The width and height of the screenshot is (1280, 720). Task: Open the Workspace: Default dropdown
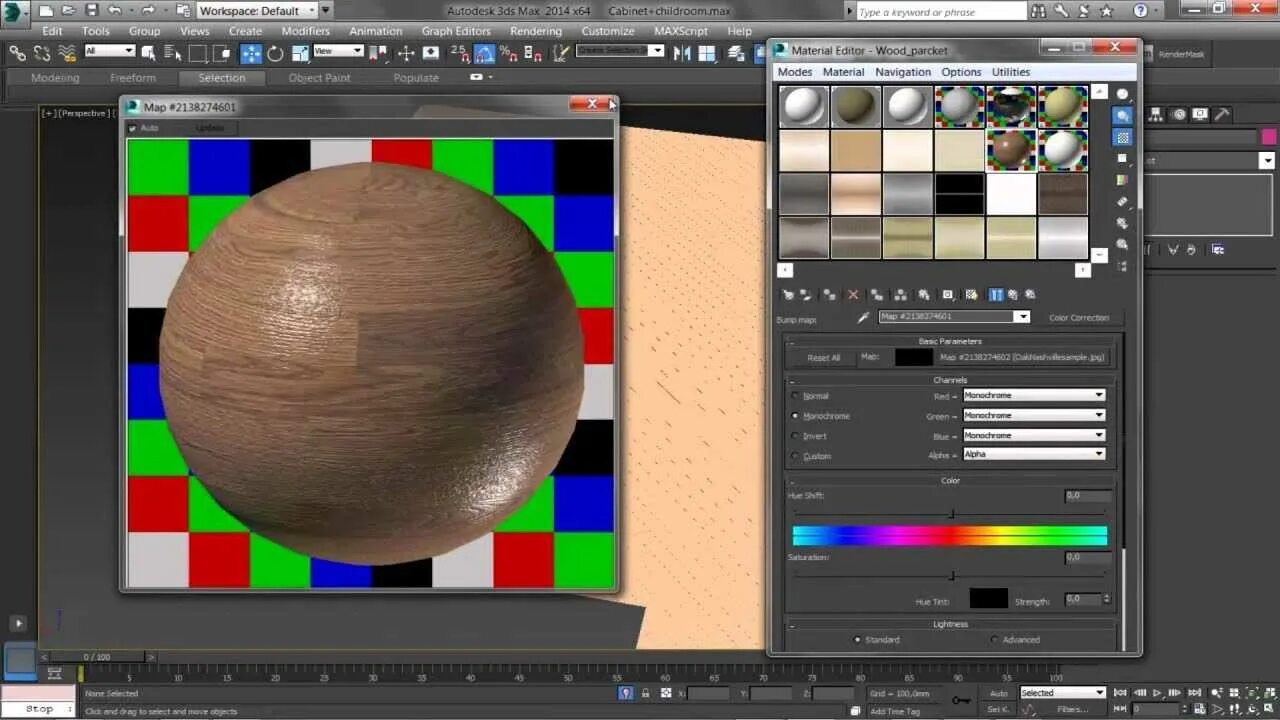coord(257,10)
